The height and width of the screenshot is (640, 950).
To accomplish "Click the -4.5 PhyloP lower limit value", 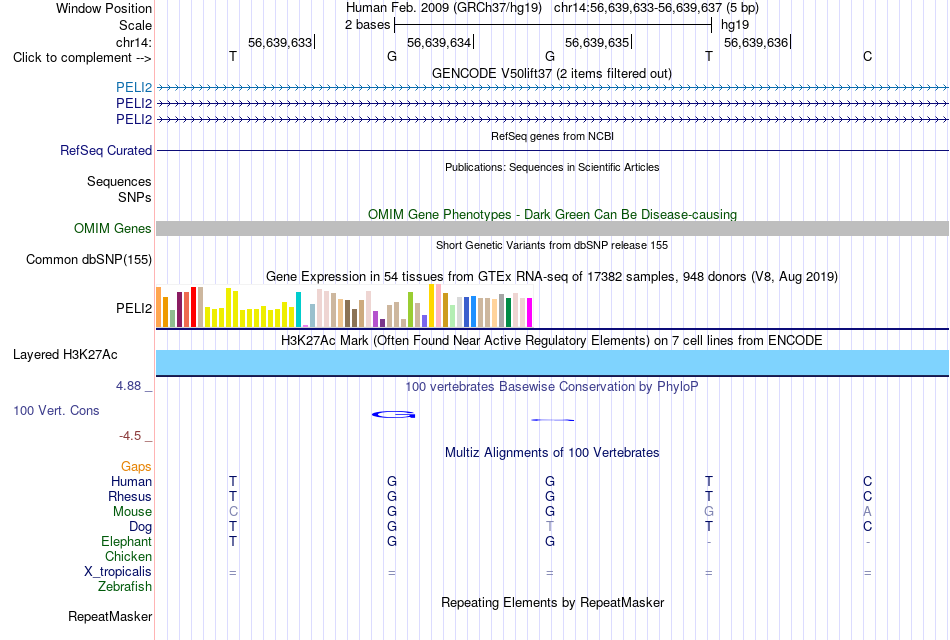I will 130,436.
